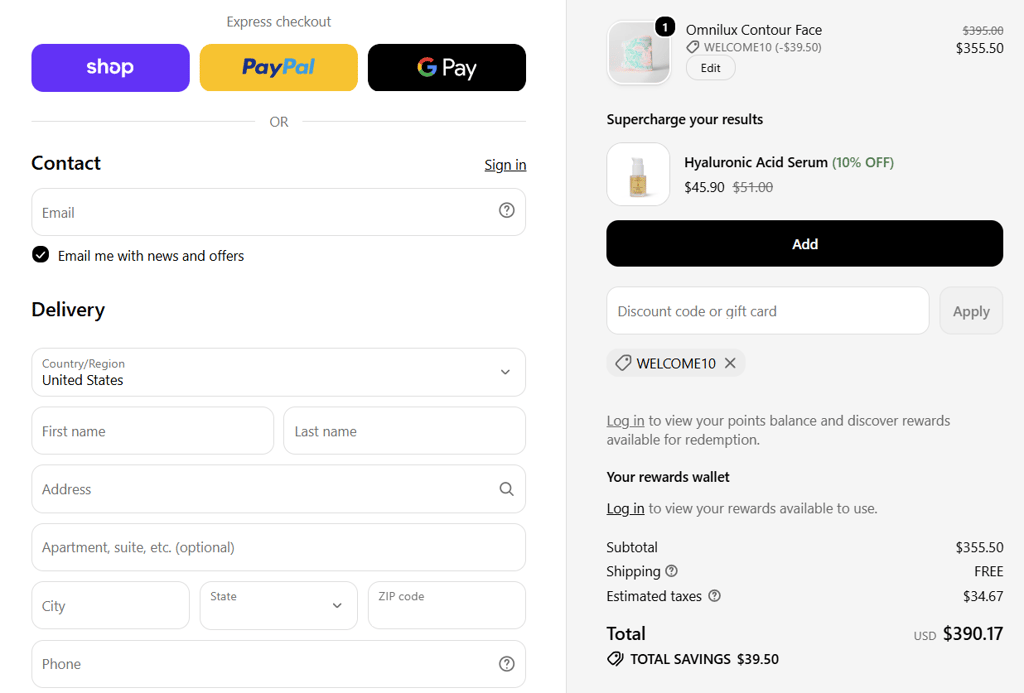Remove the WELCOME10 discount code

coord(730,363)
